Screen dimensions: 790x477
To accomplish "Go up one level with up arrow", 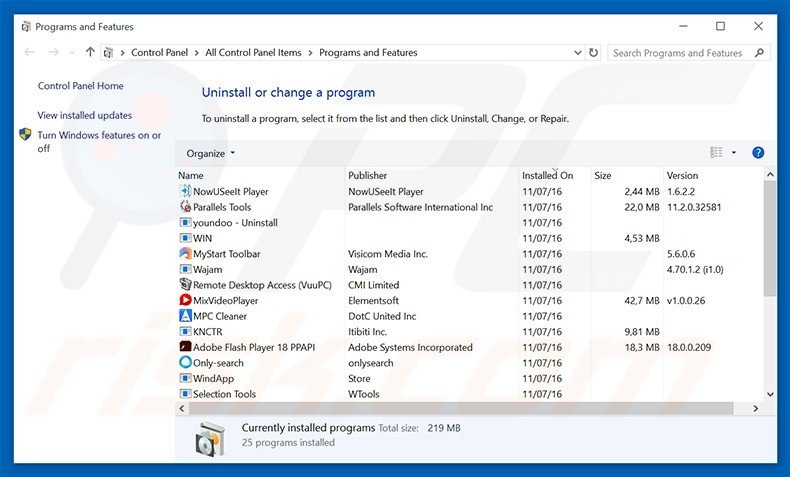I will tap(90, 51).
